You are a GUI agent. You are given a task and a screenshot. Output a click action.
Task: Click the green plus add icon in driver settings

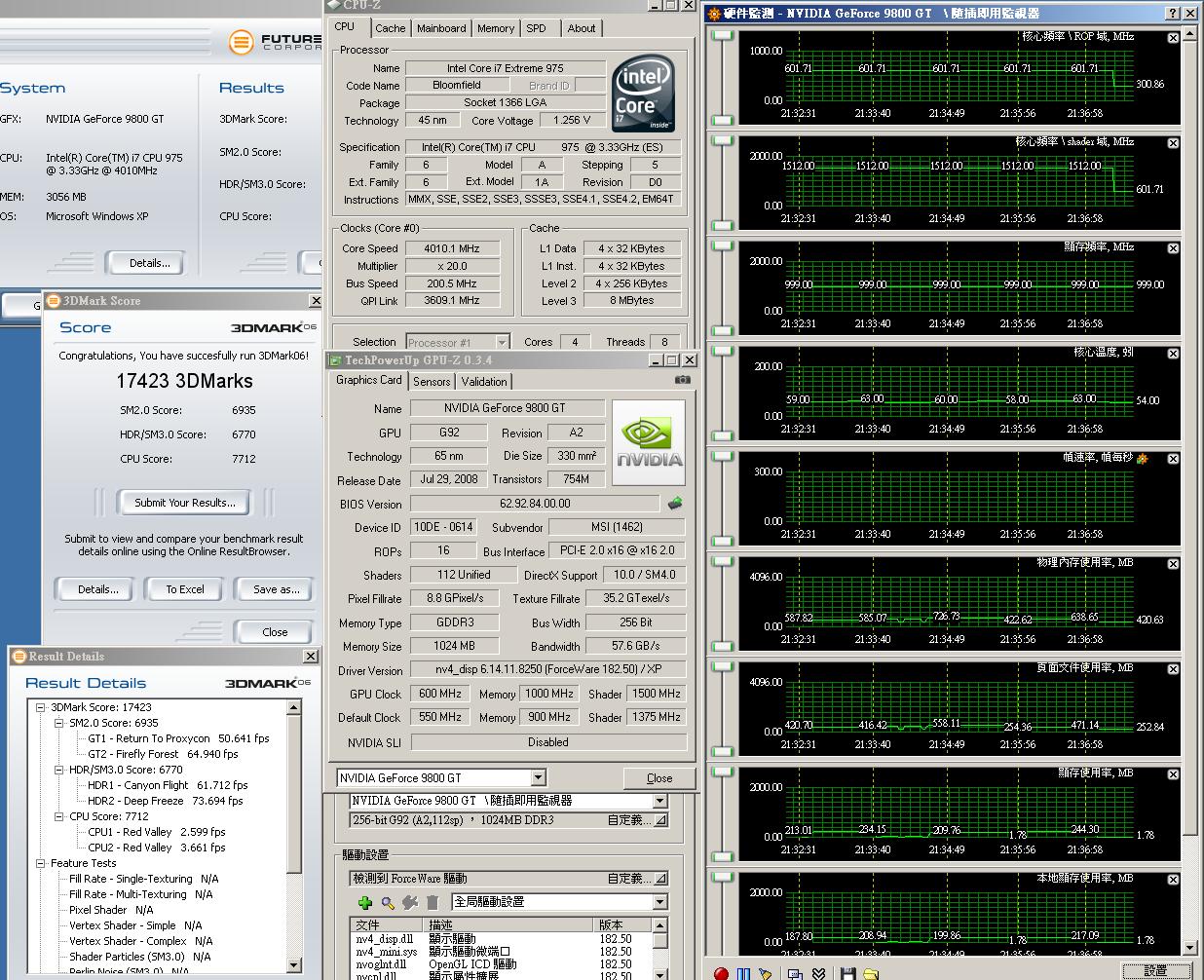pos(365,903)
